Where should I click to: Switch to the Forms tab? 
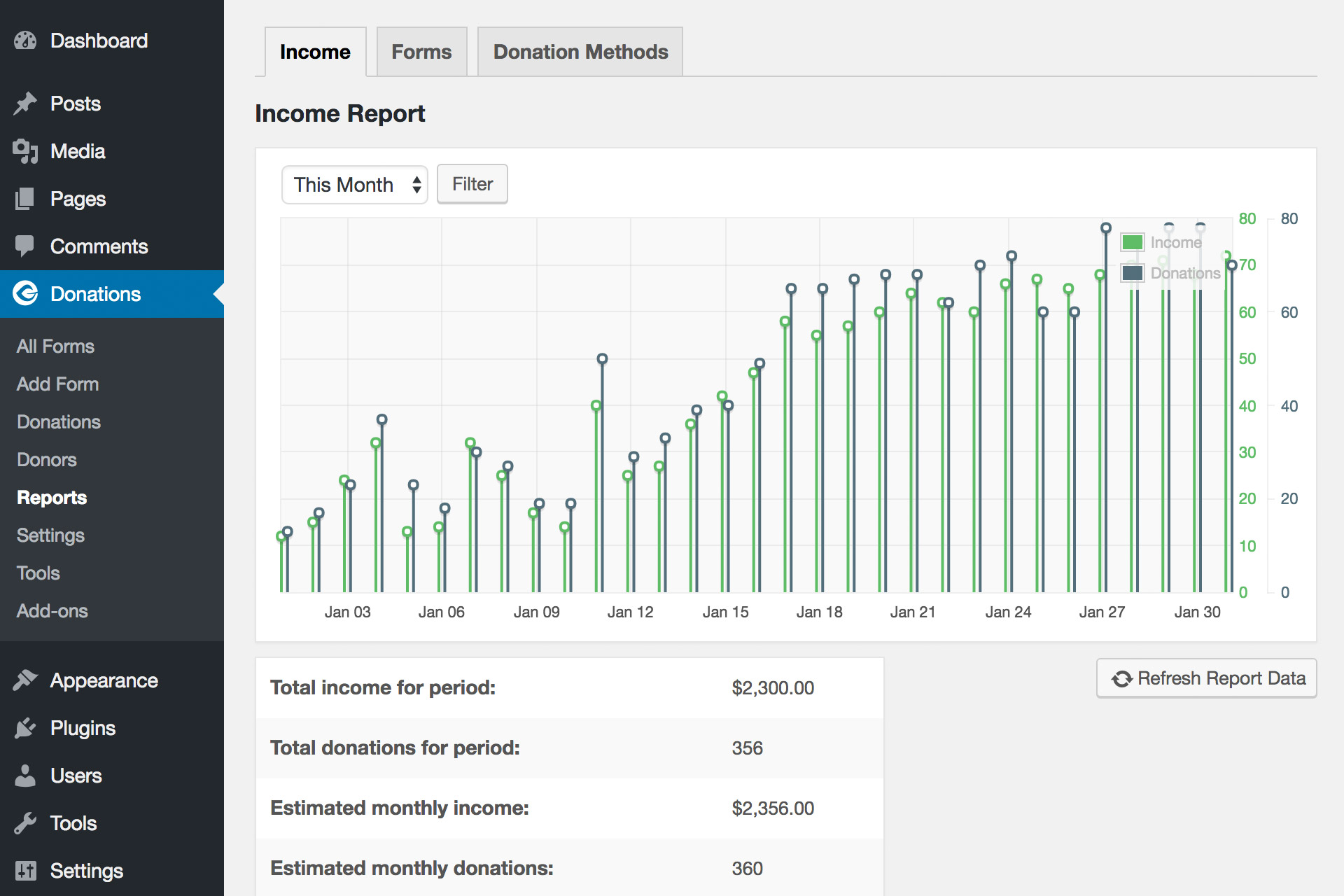click(x=421, y=52)
